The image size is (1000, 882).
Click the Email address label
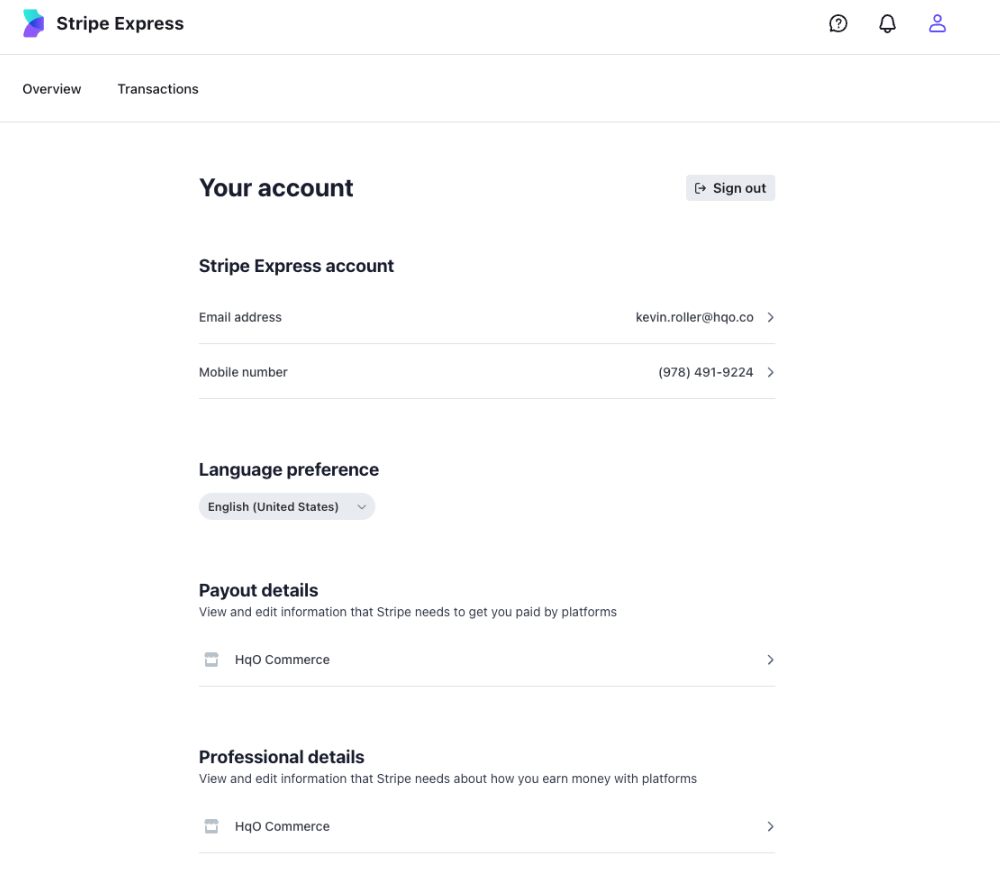[x=240, y=318]
